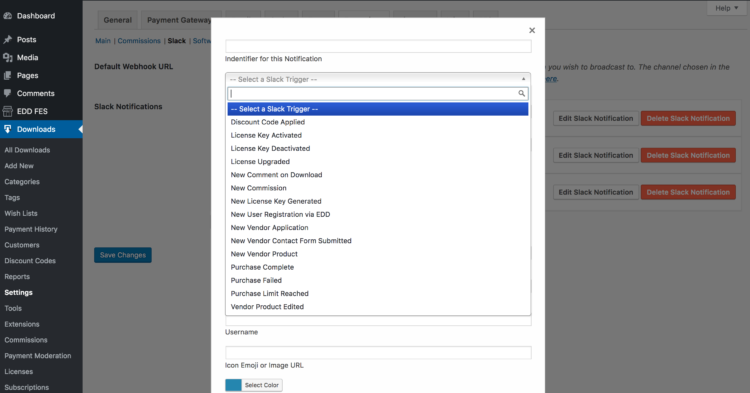
Task: Click the EDD FES storefront icon
Action: [x=7, y=111]
